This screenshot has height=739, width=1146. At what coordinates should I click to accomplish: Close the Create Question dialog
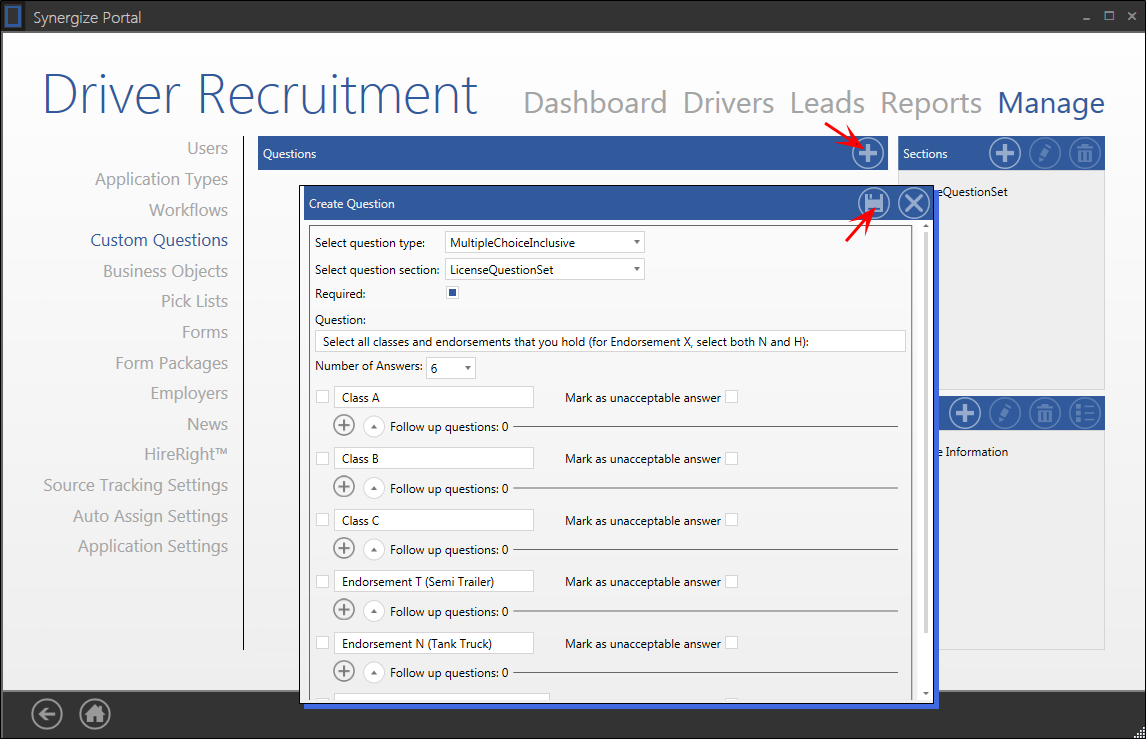(x=913, y=203)
